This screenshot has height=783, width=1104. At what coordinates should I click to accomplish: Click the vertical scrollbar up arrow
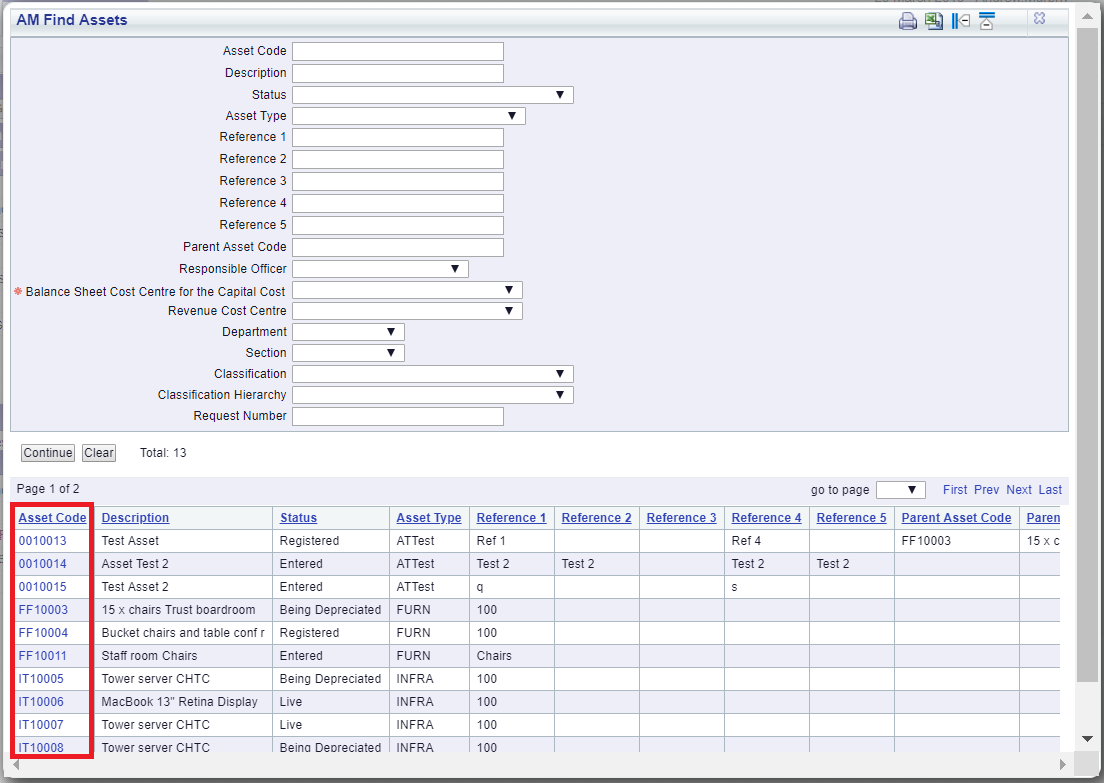pos(1088,18)
